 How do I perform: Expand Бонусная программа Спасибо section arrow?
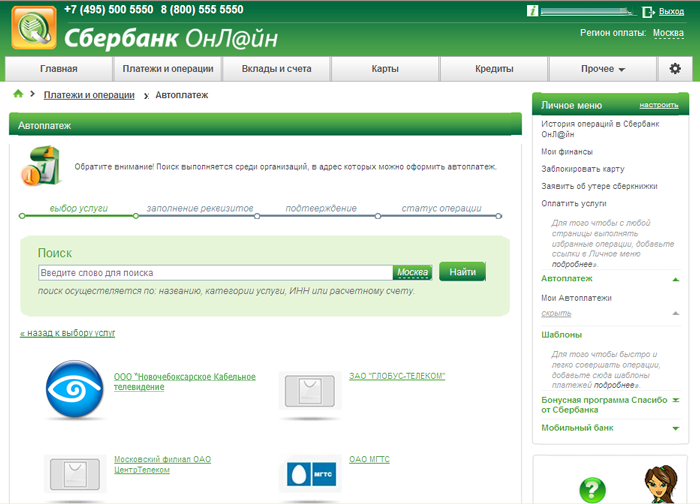(x=676, y=400)
